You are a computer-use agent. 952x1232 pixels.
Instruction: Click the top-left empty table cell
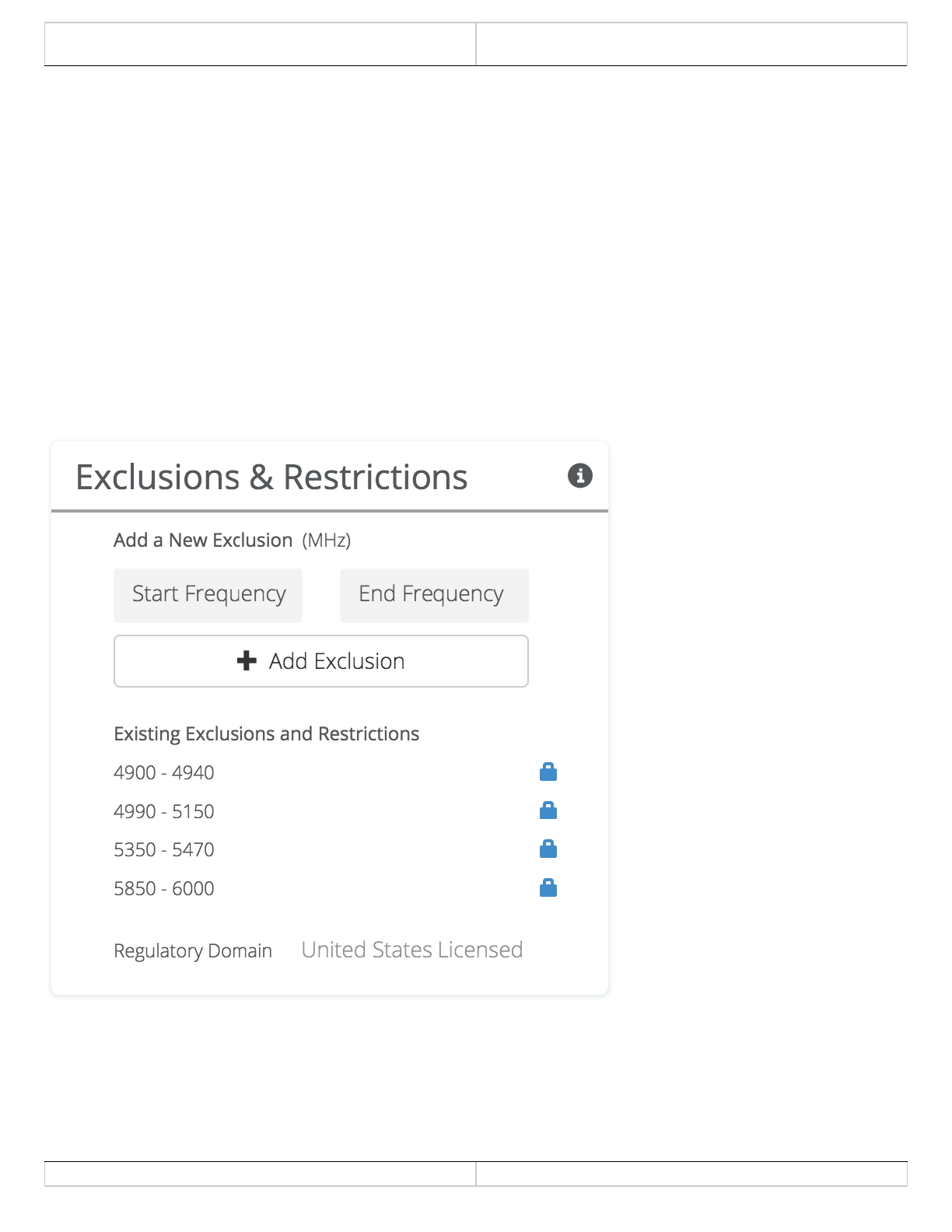(x=260, y=44)
